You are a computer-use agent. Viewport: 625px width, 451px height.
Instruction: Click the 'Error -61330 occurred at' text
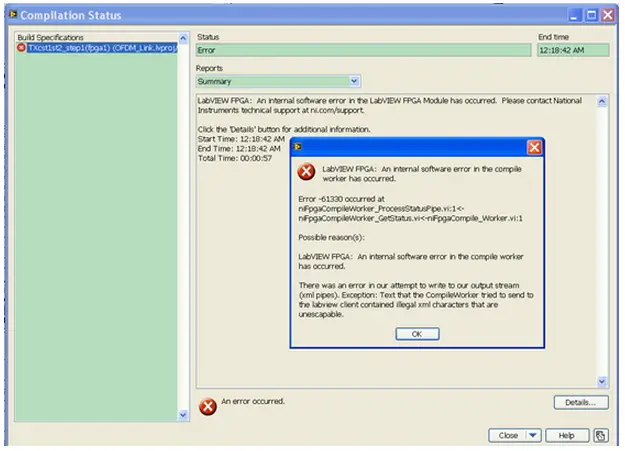341,199
